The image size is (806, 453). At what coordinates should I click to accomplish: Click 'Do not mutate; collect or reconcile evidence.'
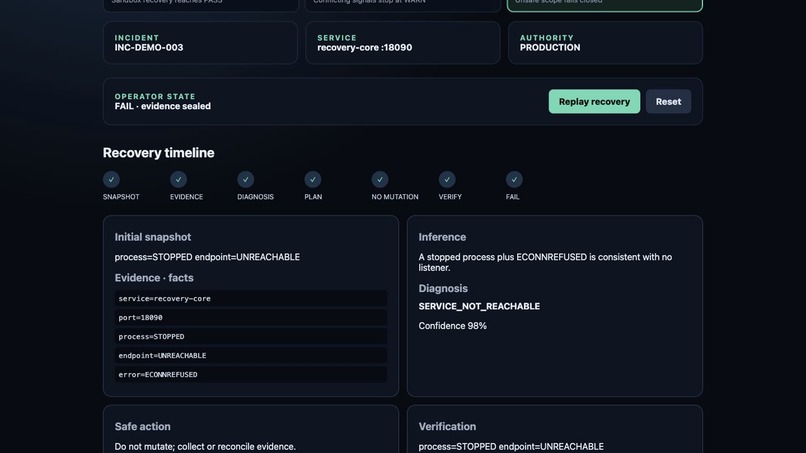[x=205, y=446]
